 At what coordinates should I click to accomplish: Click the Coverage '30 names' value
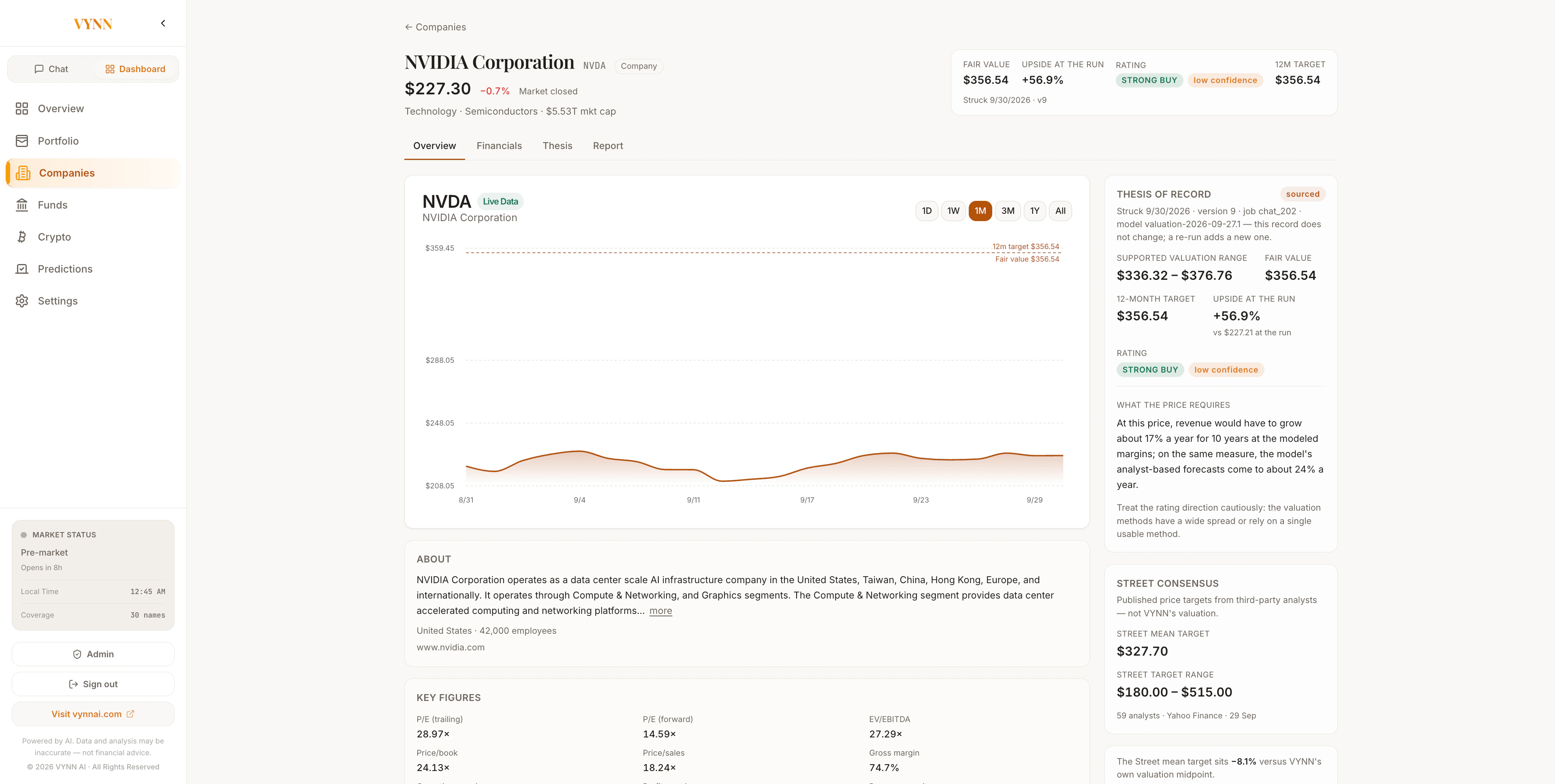pyautogui.click(x=147, y=616)
